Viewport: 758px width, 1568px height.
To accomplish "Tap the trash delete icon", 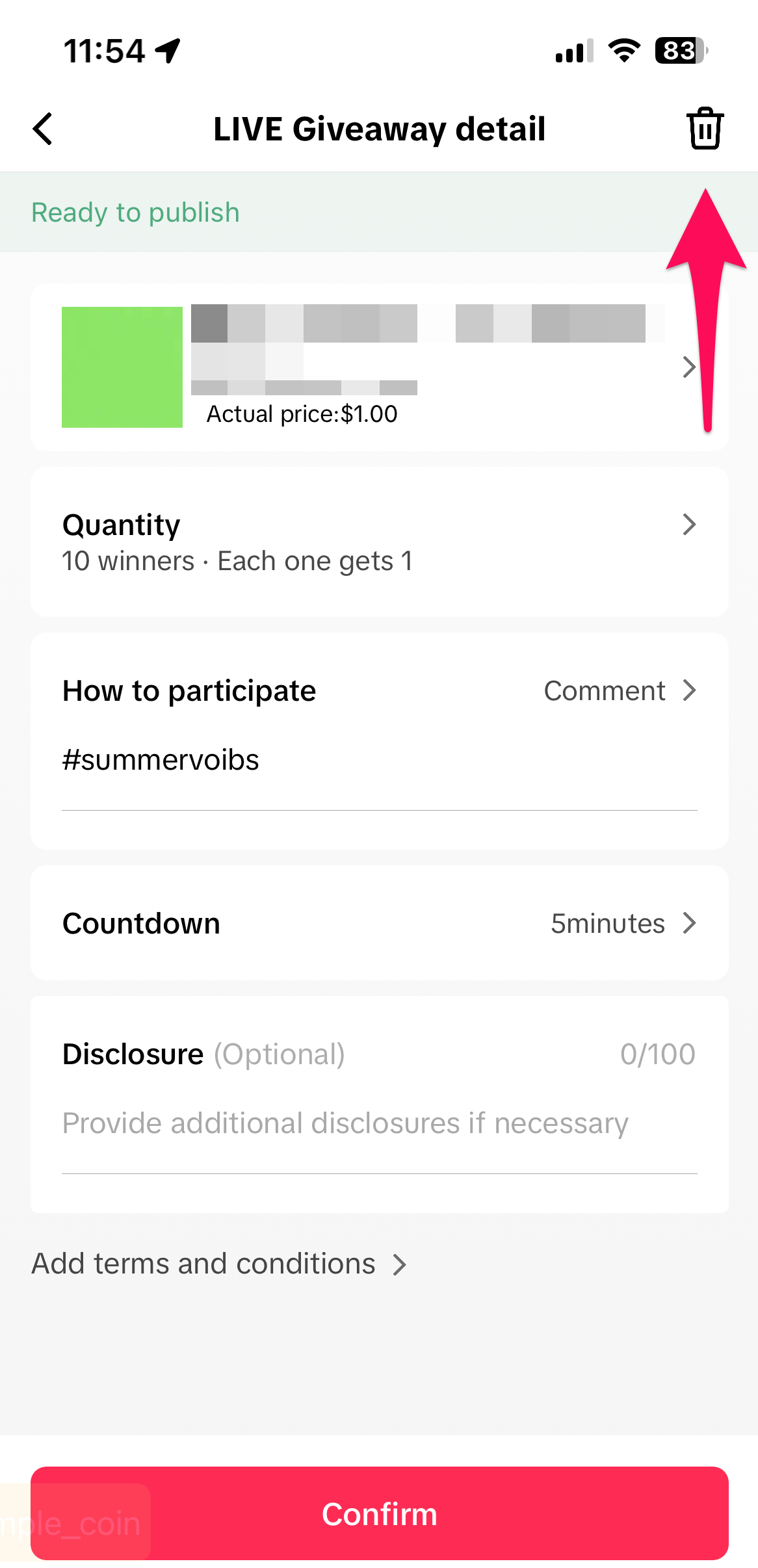I will pyautogui.click(x=705, y=128).
